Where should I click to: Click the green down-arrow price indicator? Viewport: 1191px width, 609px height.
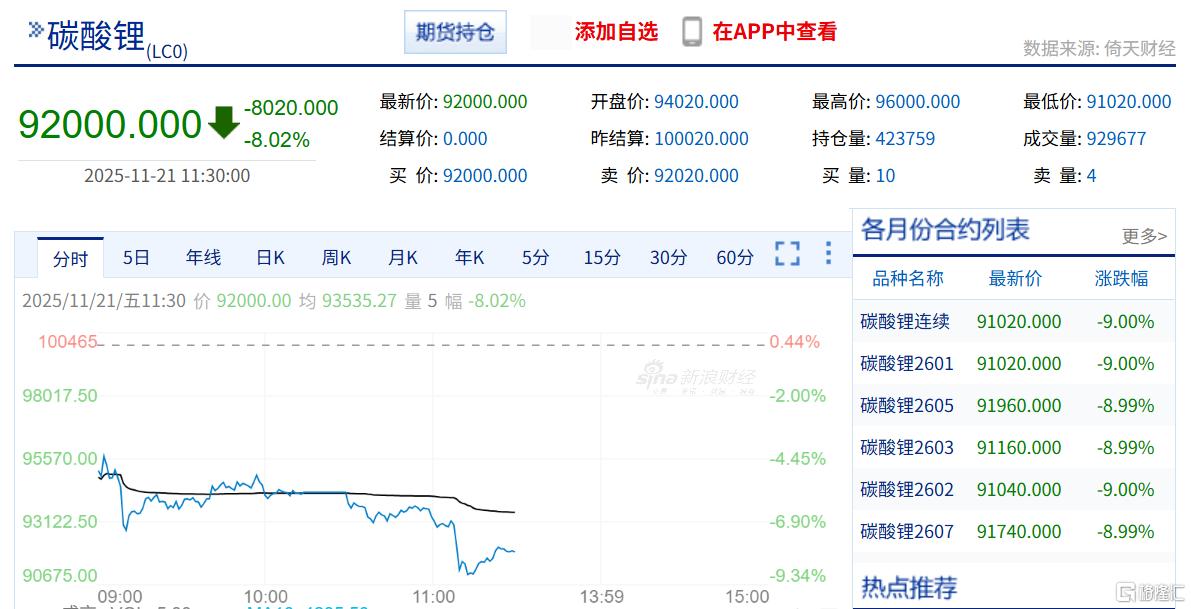click(224, 122)
